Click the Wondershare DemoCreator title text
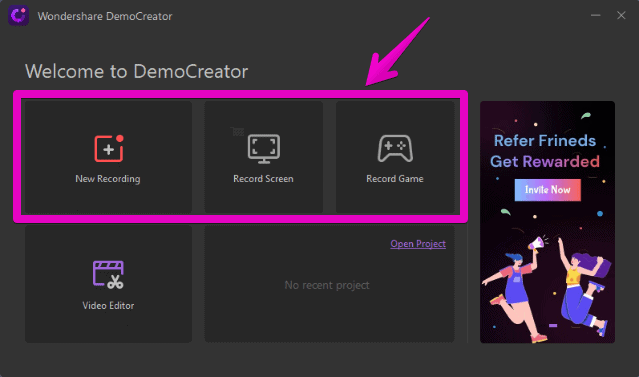Viewport: 639px width, 377px height. click(x=105, y=16)
